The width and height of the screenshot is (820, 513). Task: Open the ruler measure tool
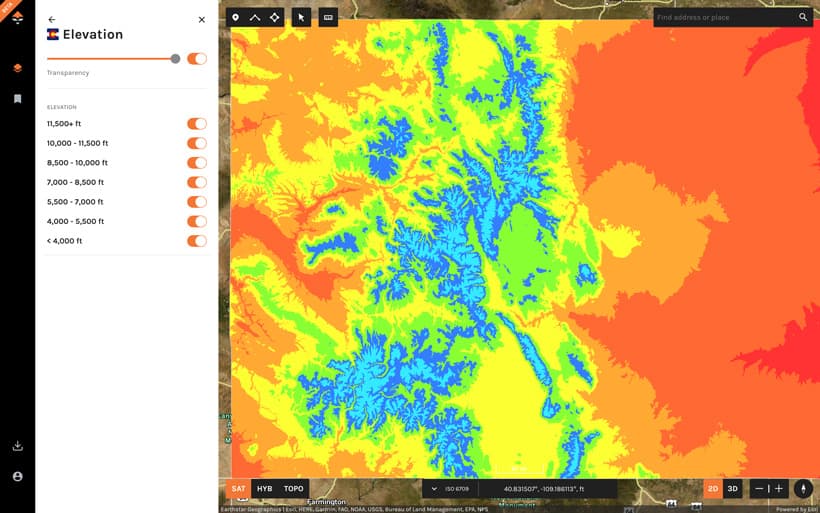[328, 18]
